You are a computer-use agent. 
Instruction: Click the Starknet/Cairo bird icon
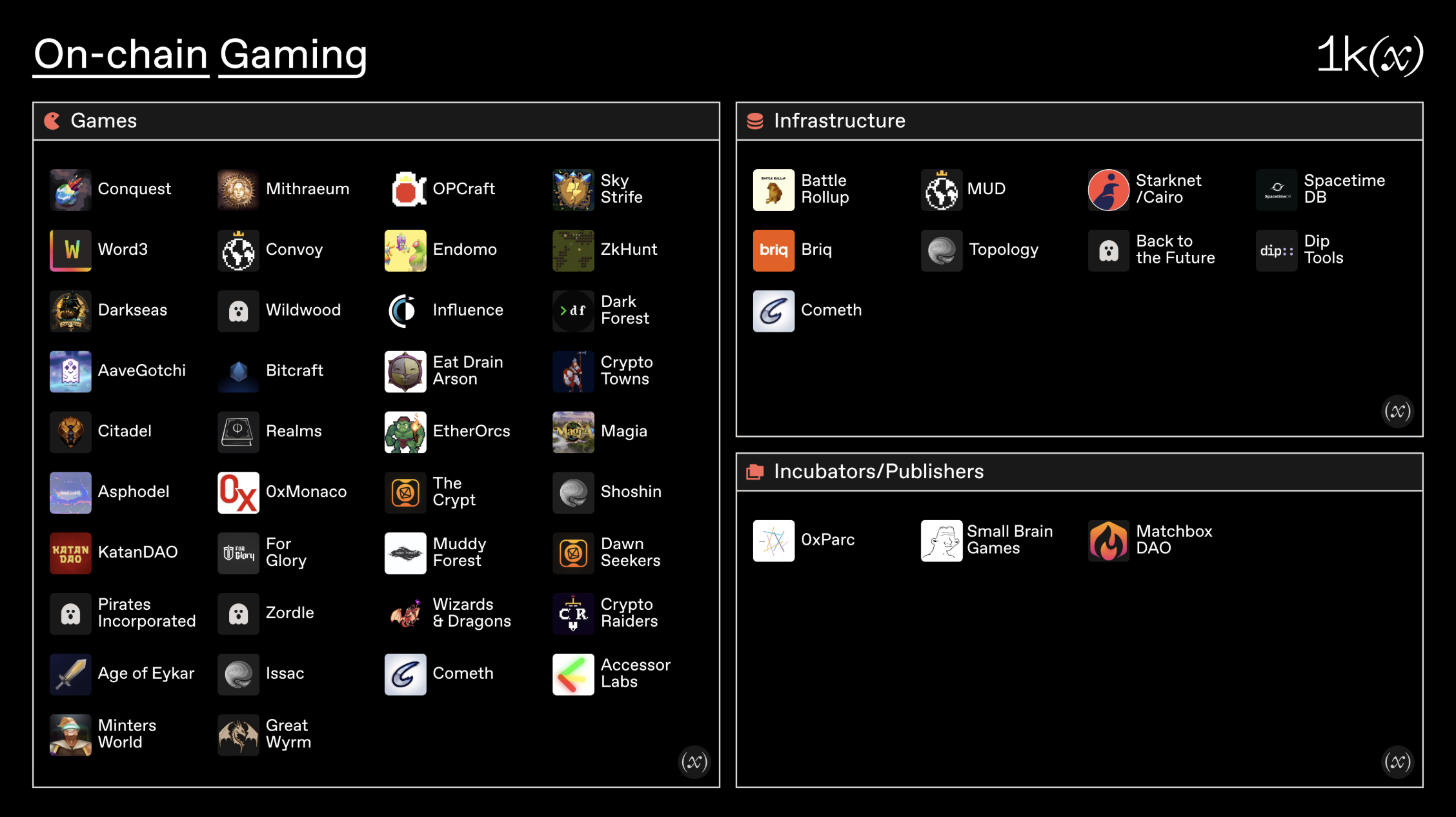point(1108,190)
